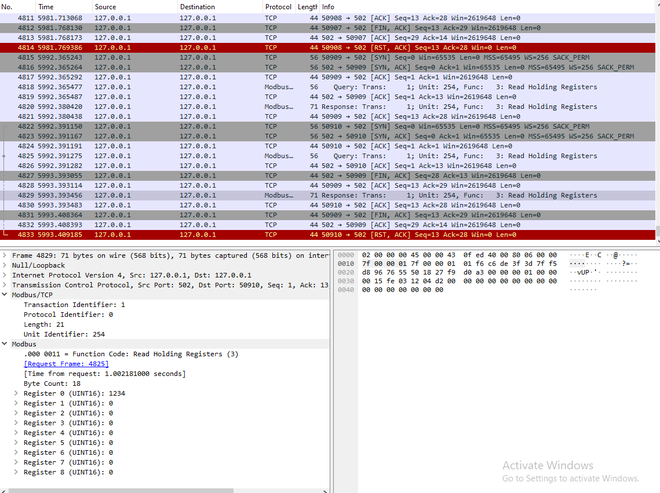Sort by the Source column header
This screenshot has height=493, width=660.
pyautogui.click(x=135, y=7)
